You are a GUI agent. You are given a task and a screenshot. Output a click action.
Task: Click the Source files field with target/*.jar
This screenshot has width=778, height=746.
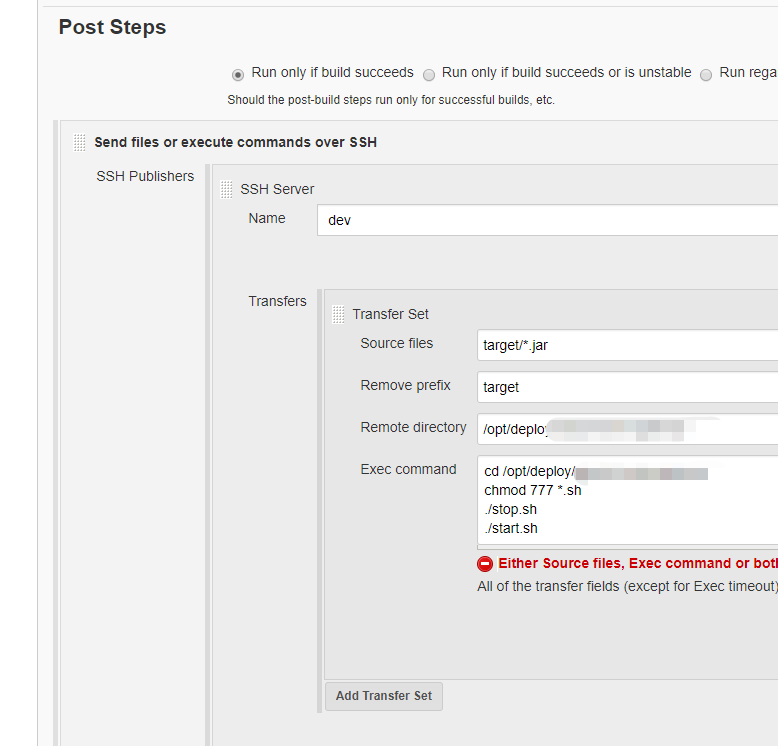(627, 345)
